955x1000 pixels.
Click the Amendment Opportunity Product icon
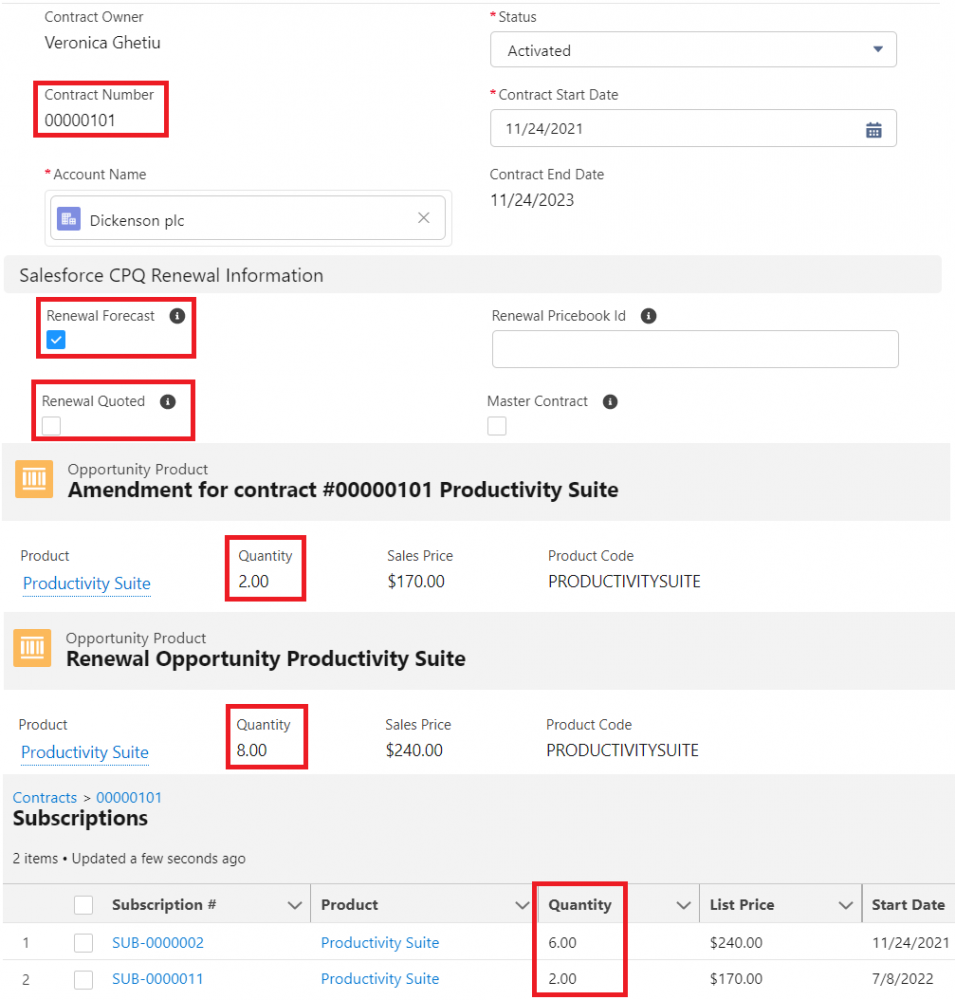click(x=34, y=479)
